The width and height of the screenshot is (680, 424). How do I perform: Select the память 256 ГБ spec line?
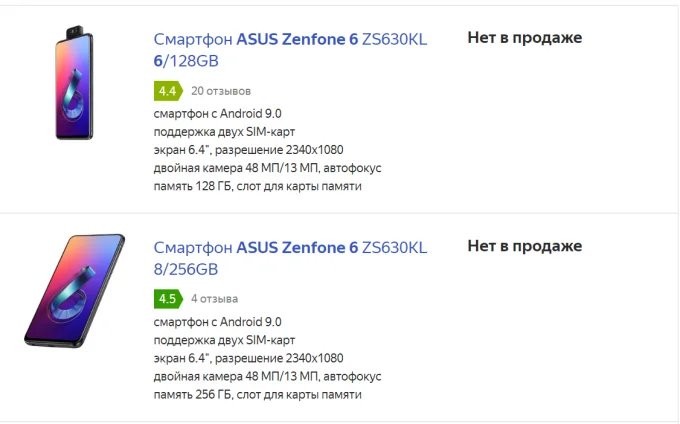(258, 395)
